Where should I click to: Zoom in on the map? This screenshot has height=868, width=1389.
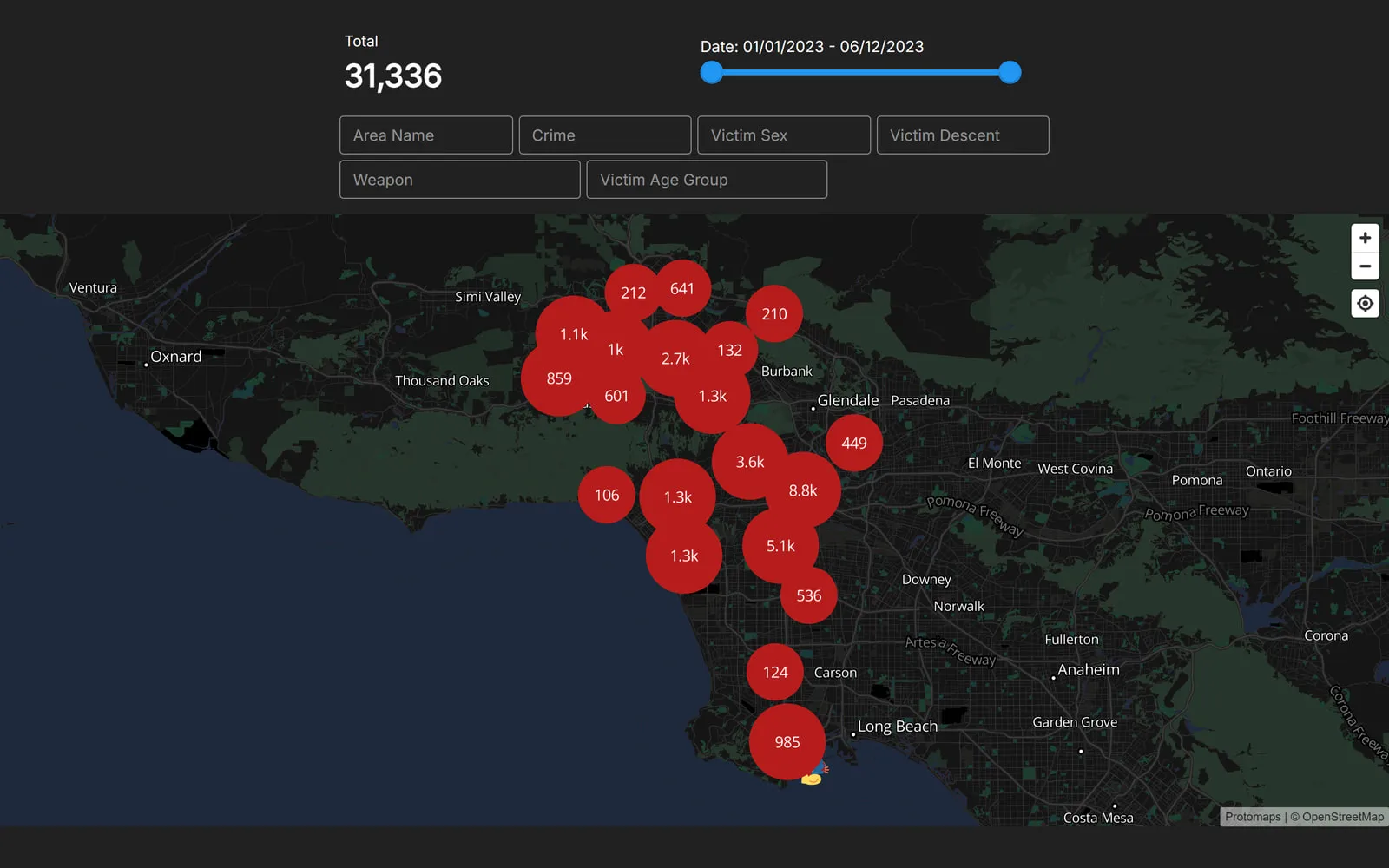click(x=1365, y=238)
